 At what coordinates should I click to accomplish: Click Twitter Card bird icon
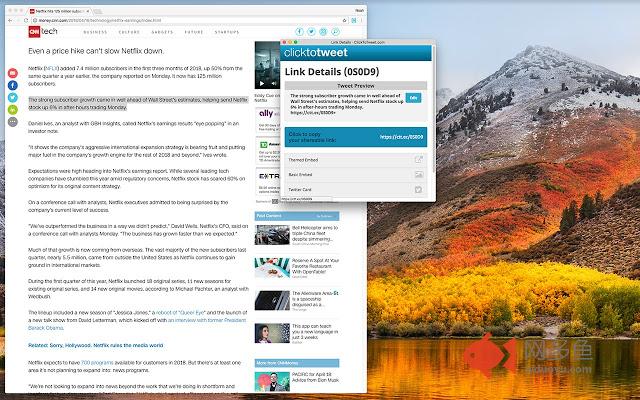click(418, 190)
